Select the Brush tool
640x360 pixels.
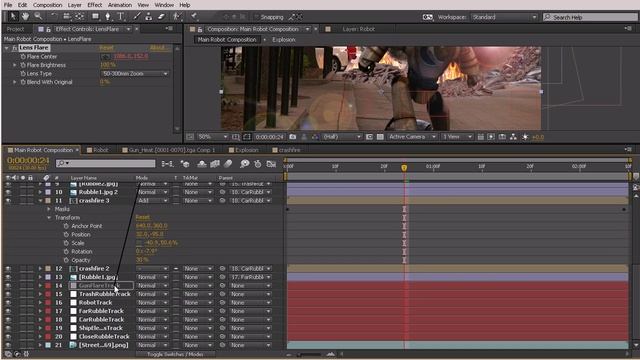pos(137,16)
